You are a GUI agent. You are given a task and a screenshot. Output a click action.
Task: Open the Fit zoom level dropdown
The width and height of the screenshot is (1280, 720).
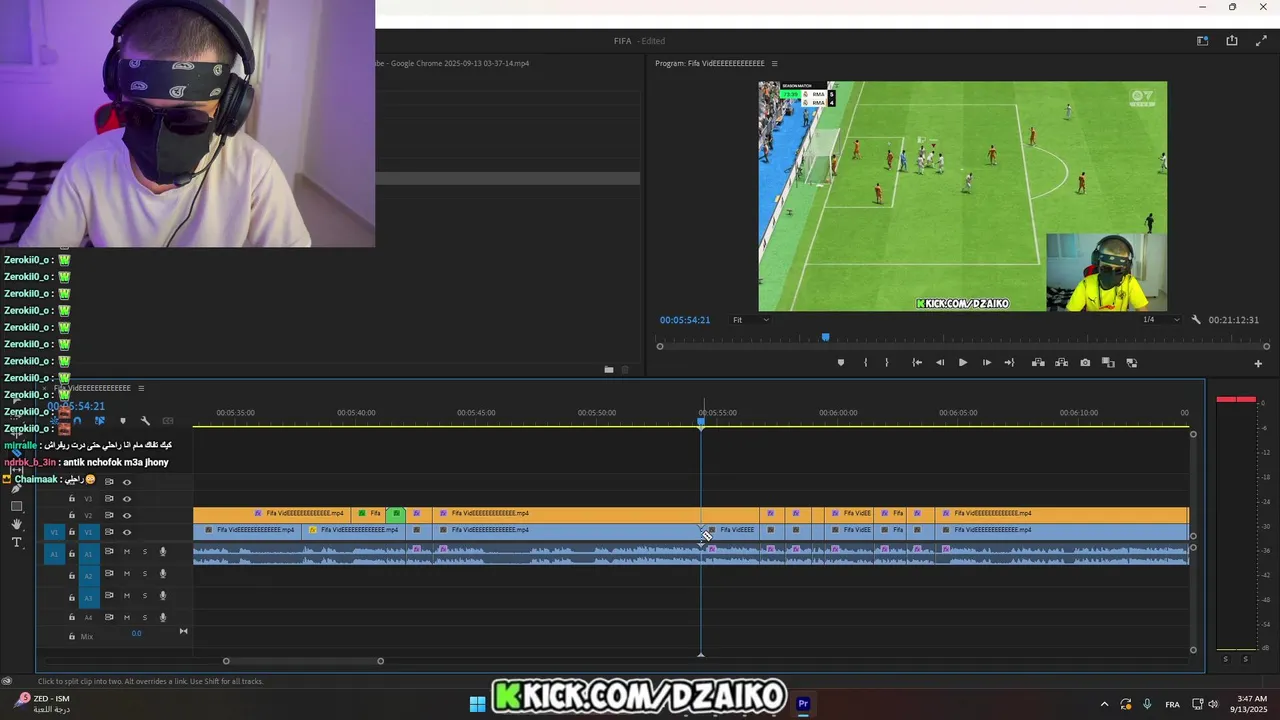751,320
